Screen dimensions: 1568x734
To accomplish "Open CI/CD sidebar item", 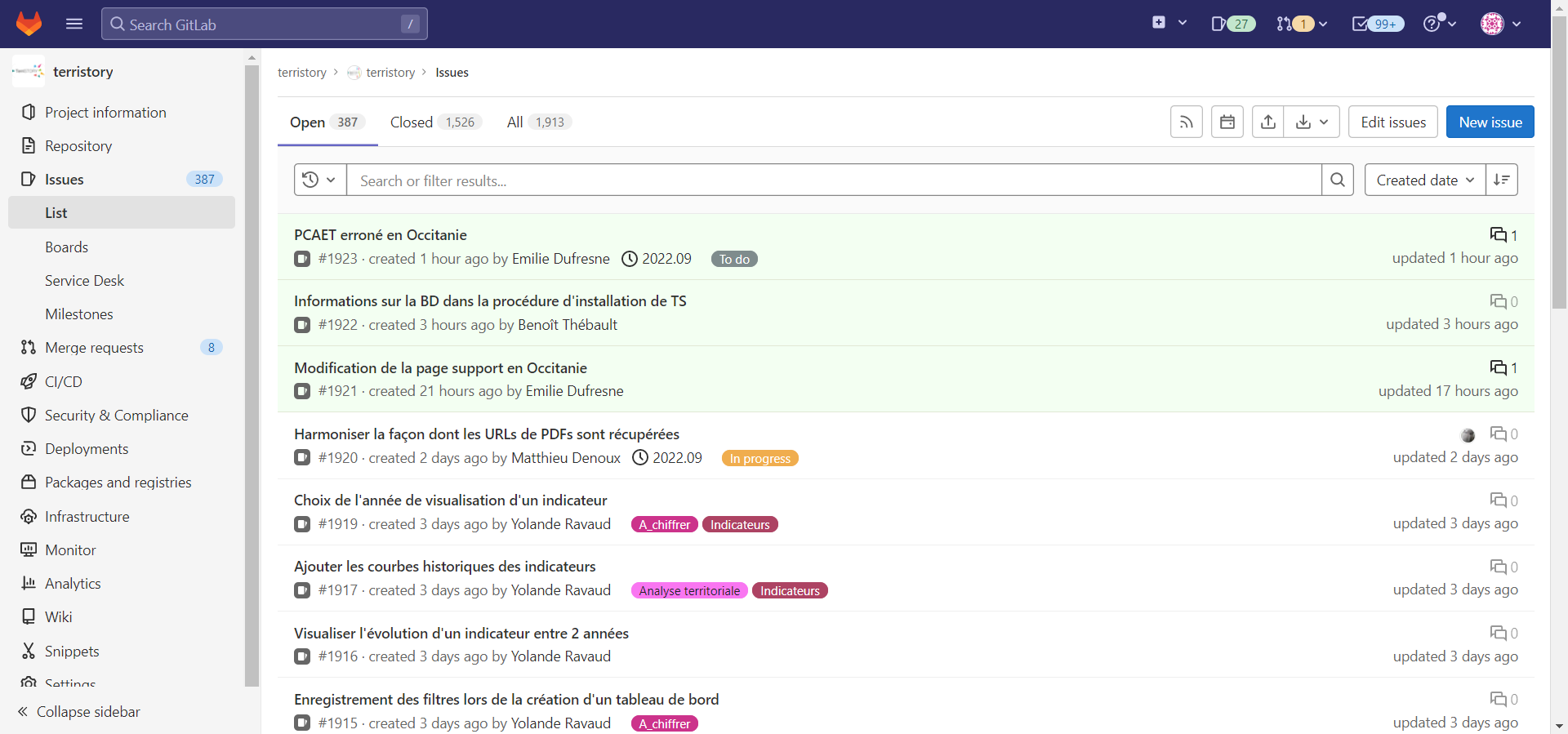I will coord(122,382).
